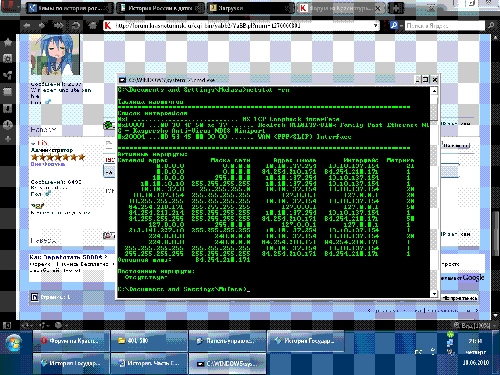Expand the address bar history dropdown
This screenshot has width=500, height=375.
pos(376,25)
